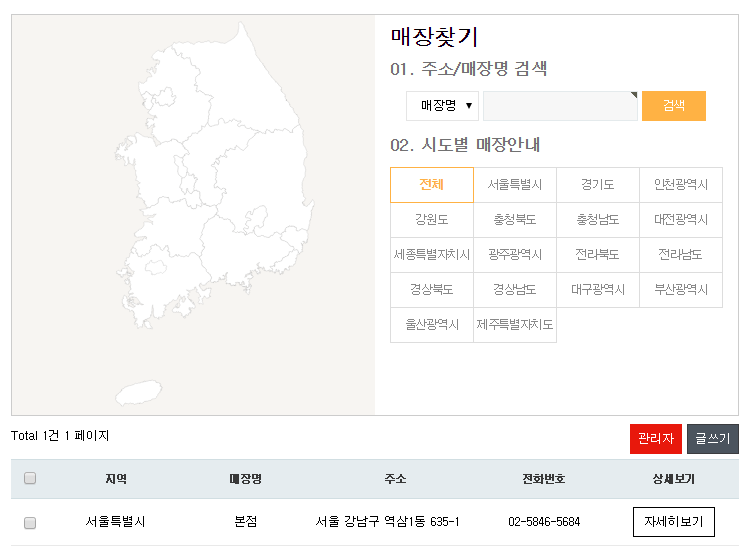Select the 전체 region tab
Screen dimensions: 748x552
click(x=432, y=185)
